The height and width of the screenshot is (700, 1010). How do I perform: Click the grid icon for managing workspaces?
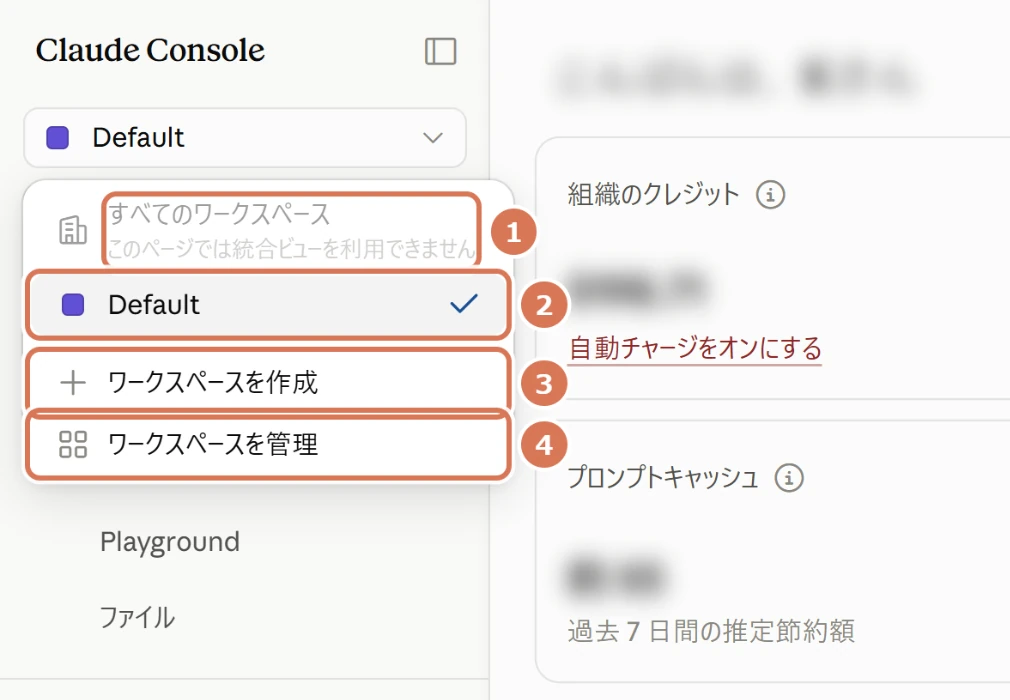[x=73, y=444]
